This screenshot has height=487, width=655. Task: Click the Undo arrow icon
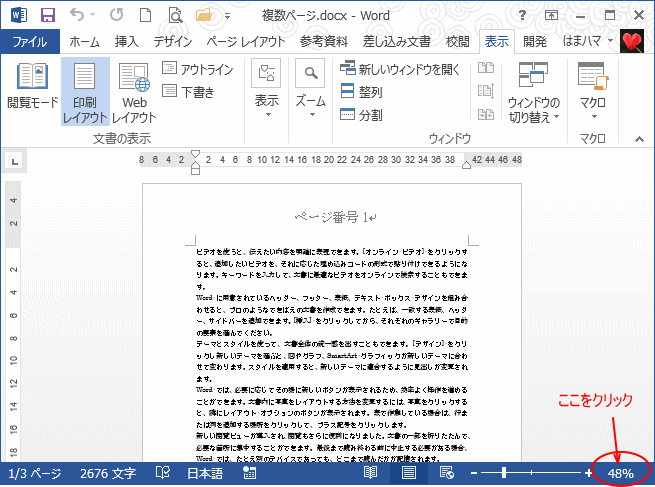tap(77, 15)
